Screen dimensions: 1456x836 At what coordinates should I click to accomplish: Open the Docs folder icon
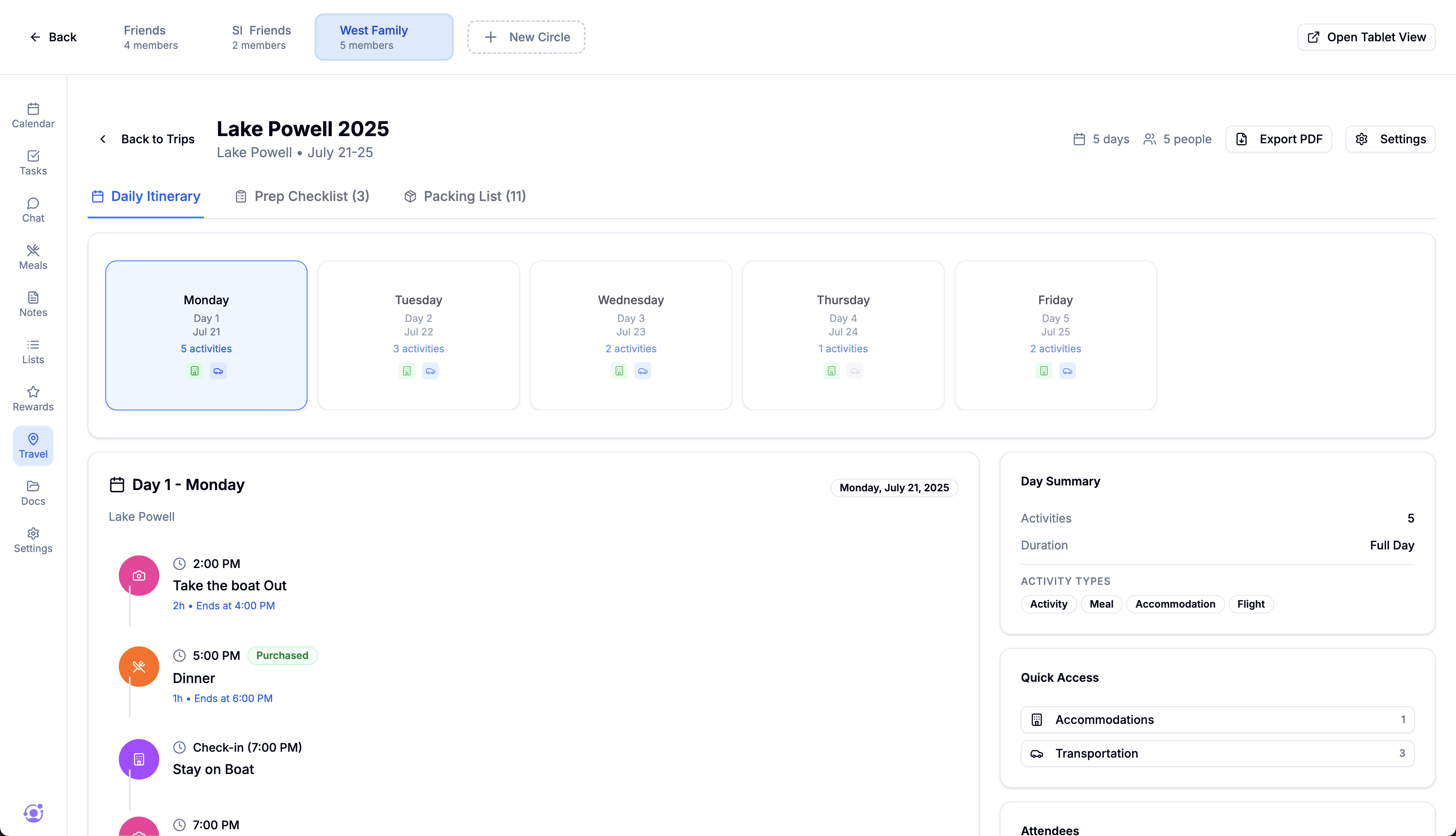point(33,493)
